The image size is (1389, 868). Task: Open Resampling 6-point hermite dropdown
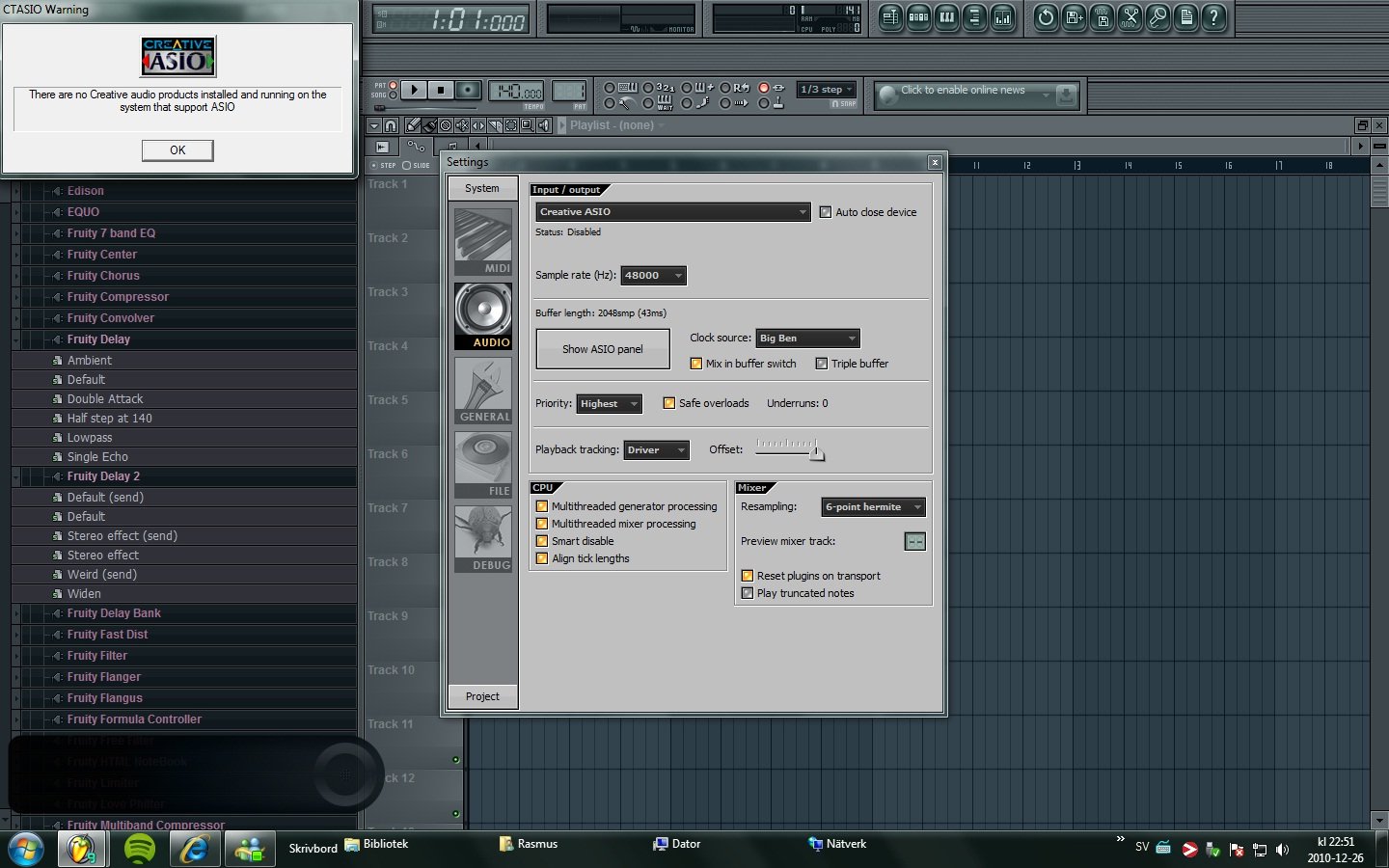point(873,507)
